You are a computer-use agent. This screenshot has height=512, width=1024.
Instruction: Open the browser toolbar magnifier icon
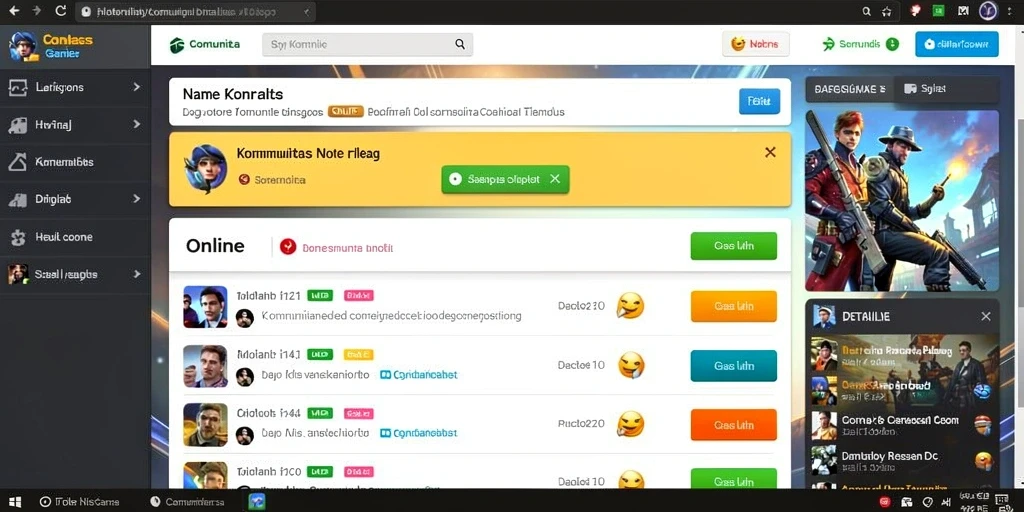pos(867,11)
